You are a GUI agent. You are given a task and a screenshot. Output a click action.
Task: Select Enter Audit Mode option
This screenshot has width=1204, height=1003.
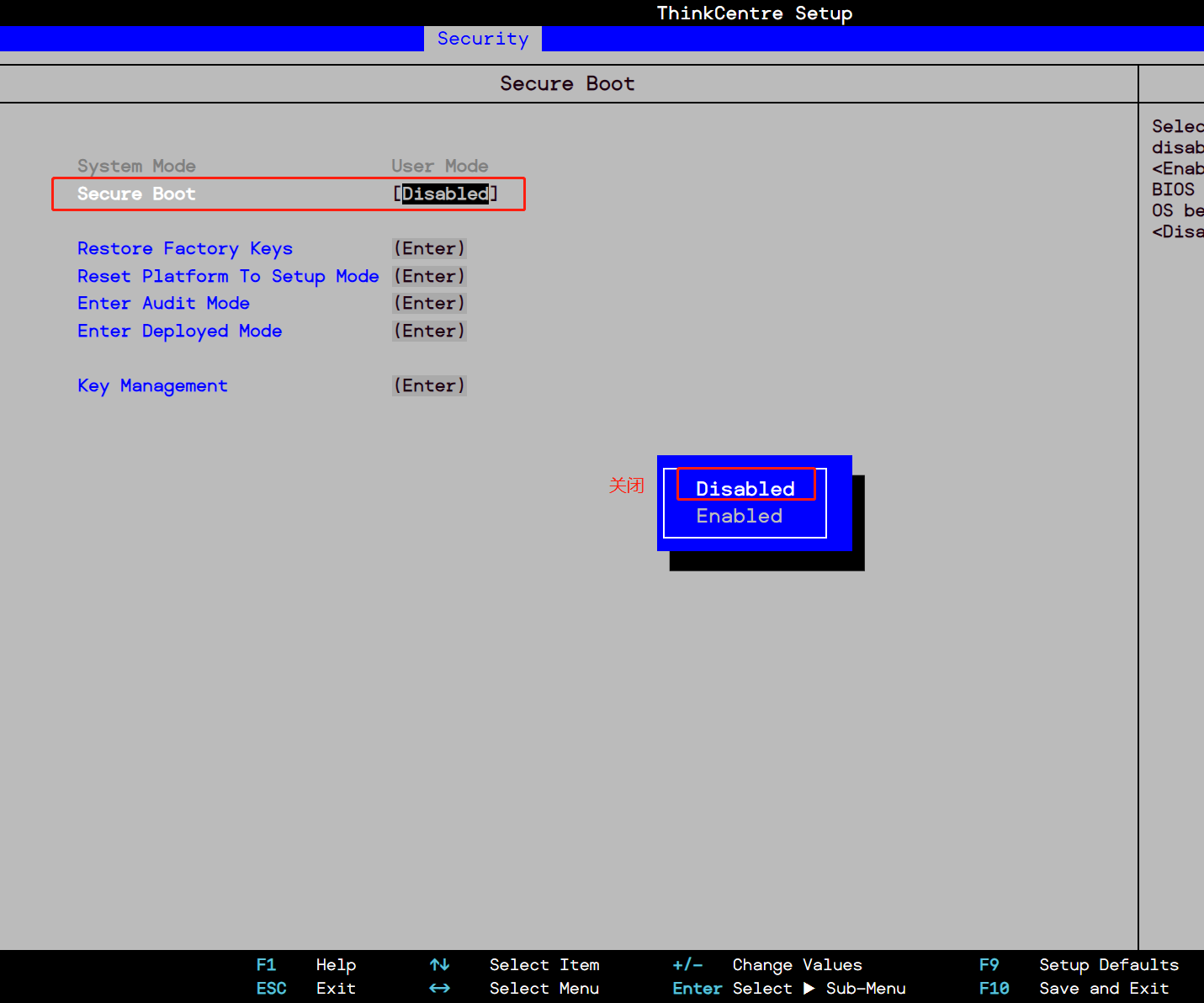click(x=163, y=303)
